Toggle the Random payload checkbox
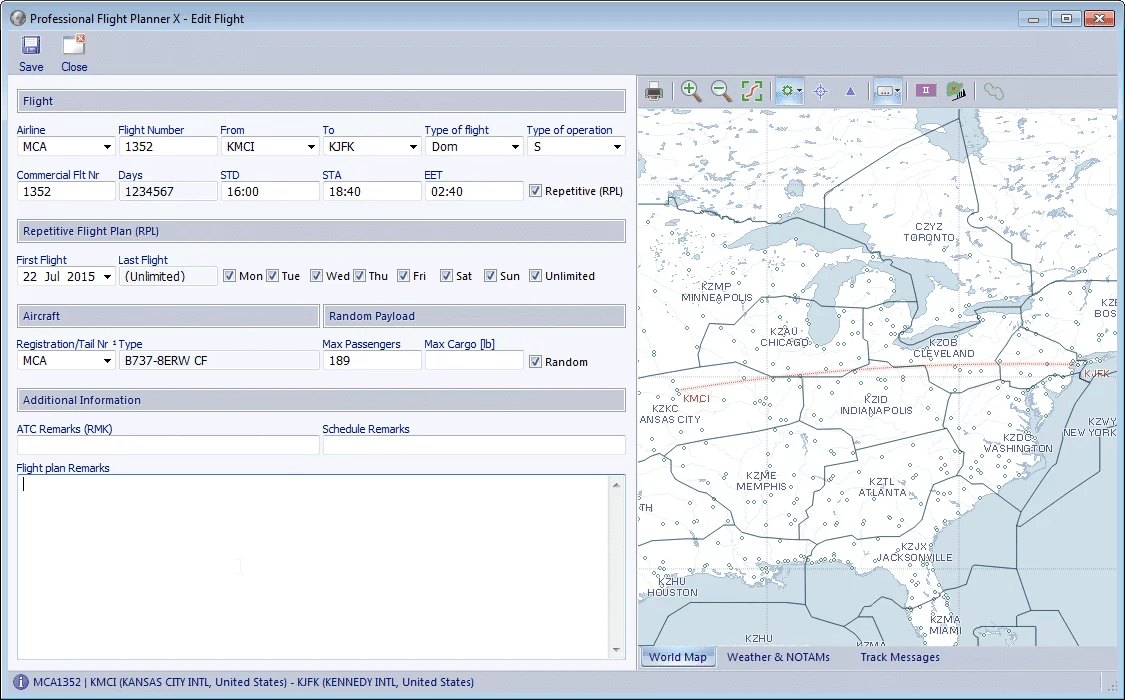 536,361
